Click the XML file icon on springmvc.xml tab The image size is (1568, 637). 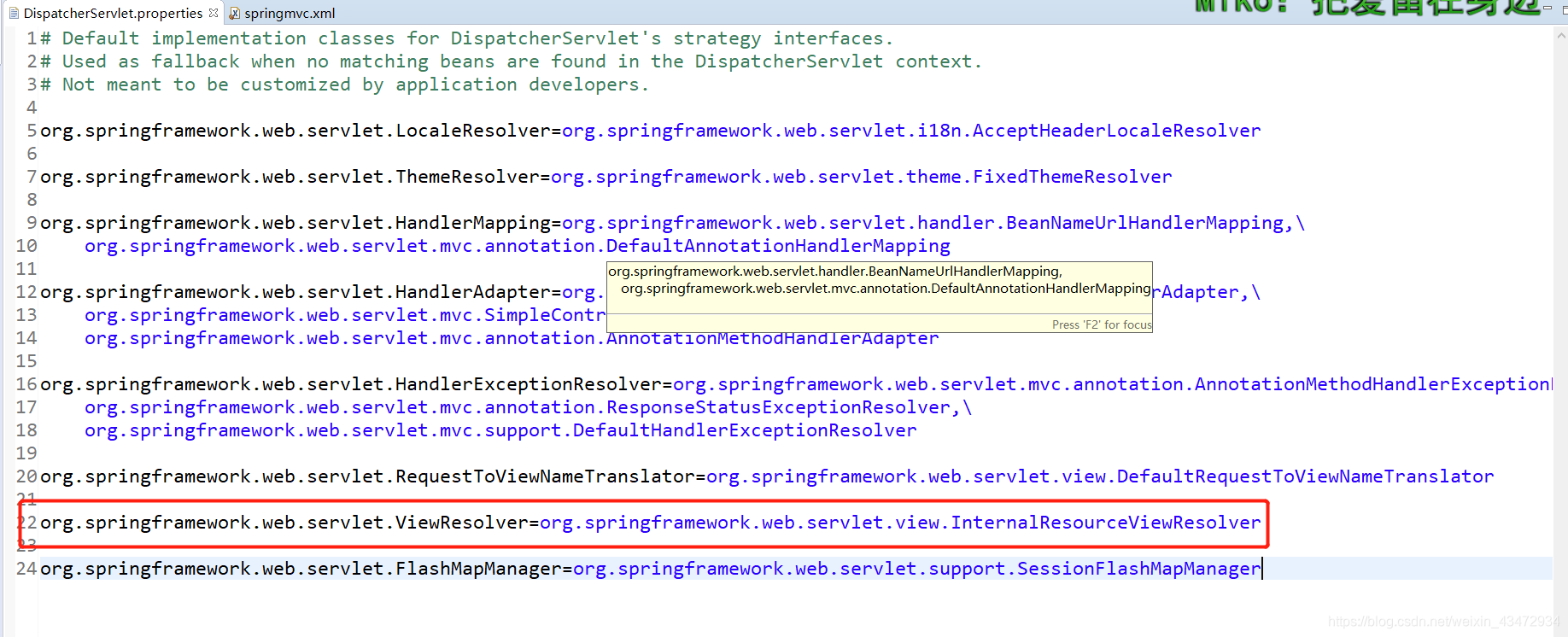tap(234, 13)
